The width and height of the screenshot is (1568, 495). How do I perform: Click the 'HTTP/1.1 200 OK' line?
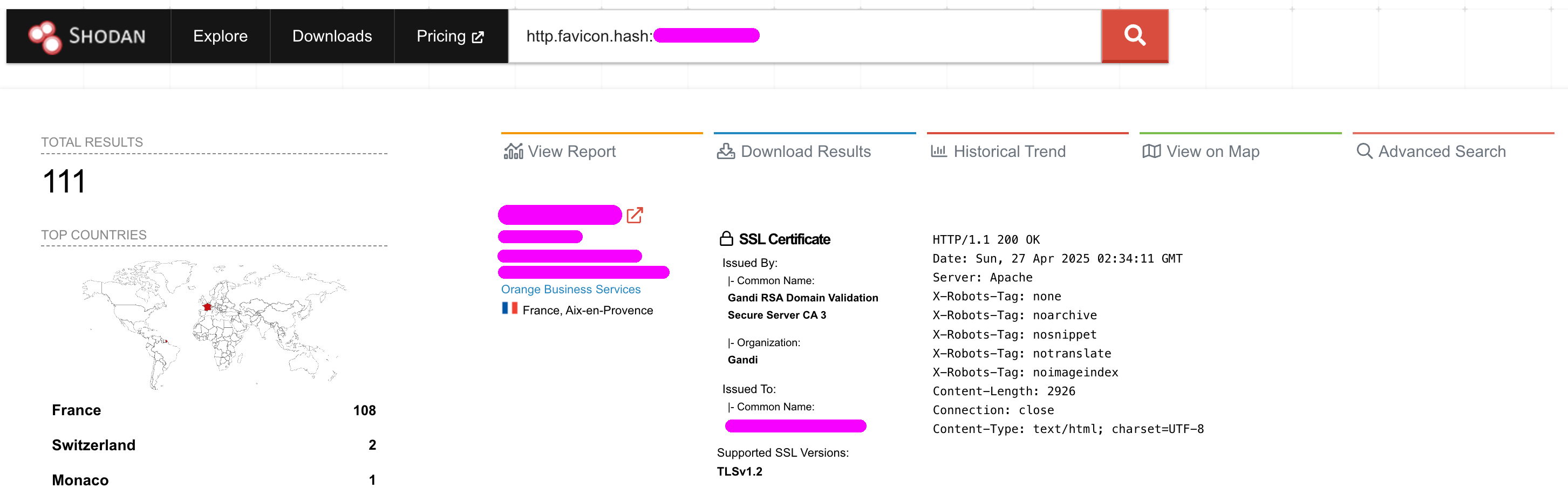(x=986, y=239)
